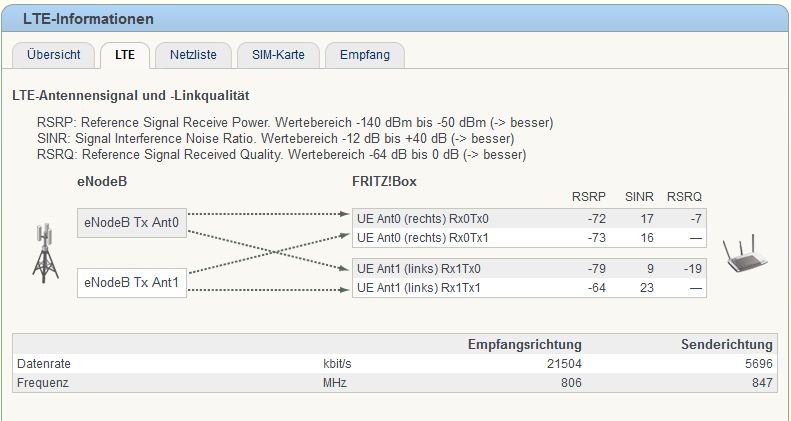Open the SIM-Karte tab
791x421 pixels.
(x=278, y=55)
